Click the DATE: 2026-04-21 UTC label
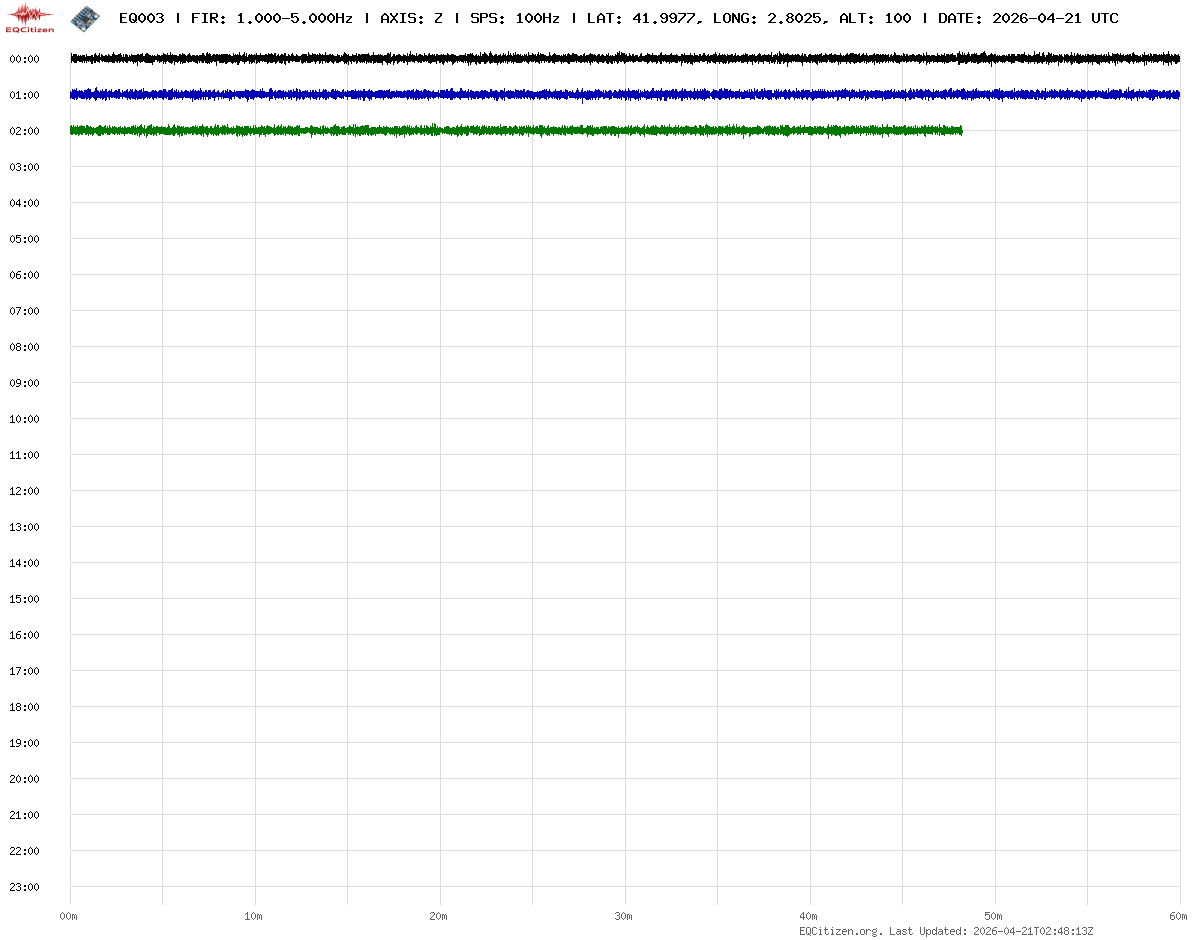The height and width of the screenshot is (940, 1200). [x=1028, y=18]
